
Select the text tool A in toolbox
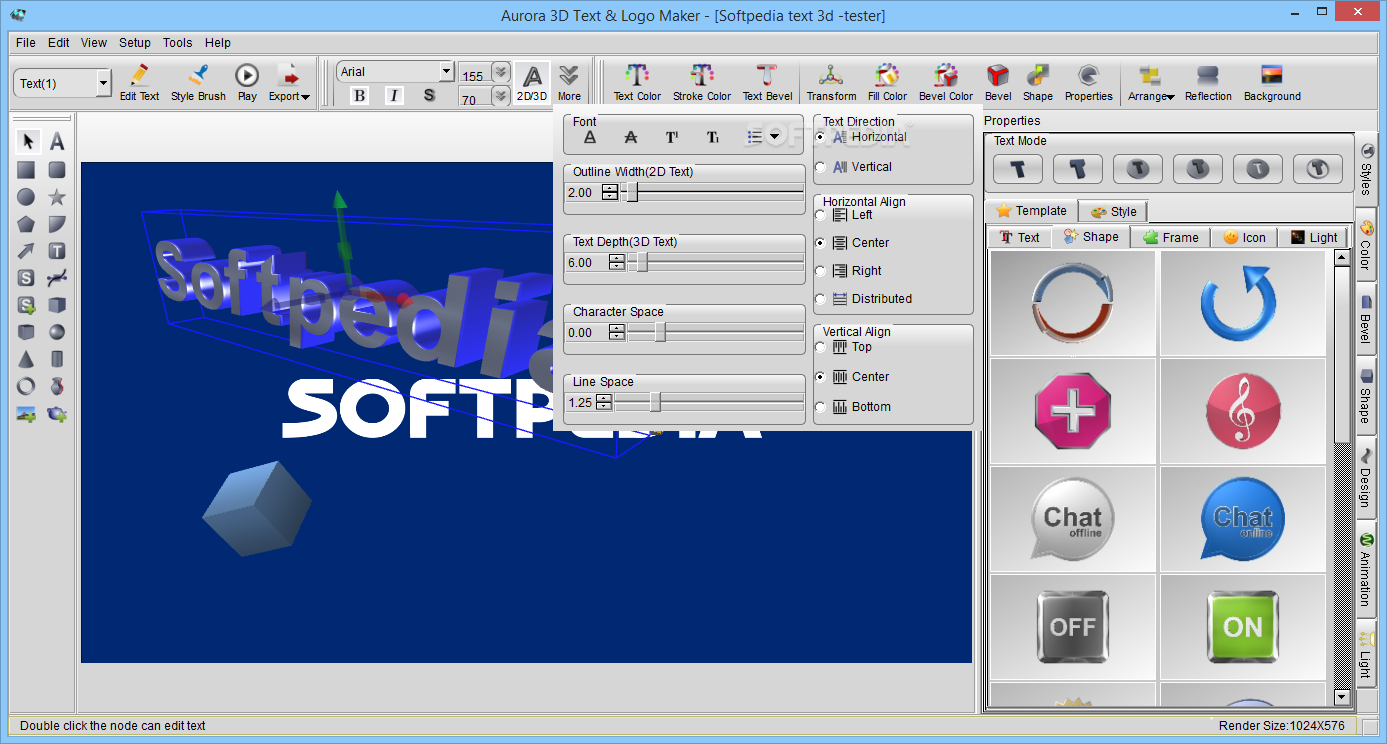[x=57, y=142]
